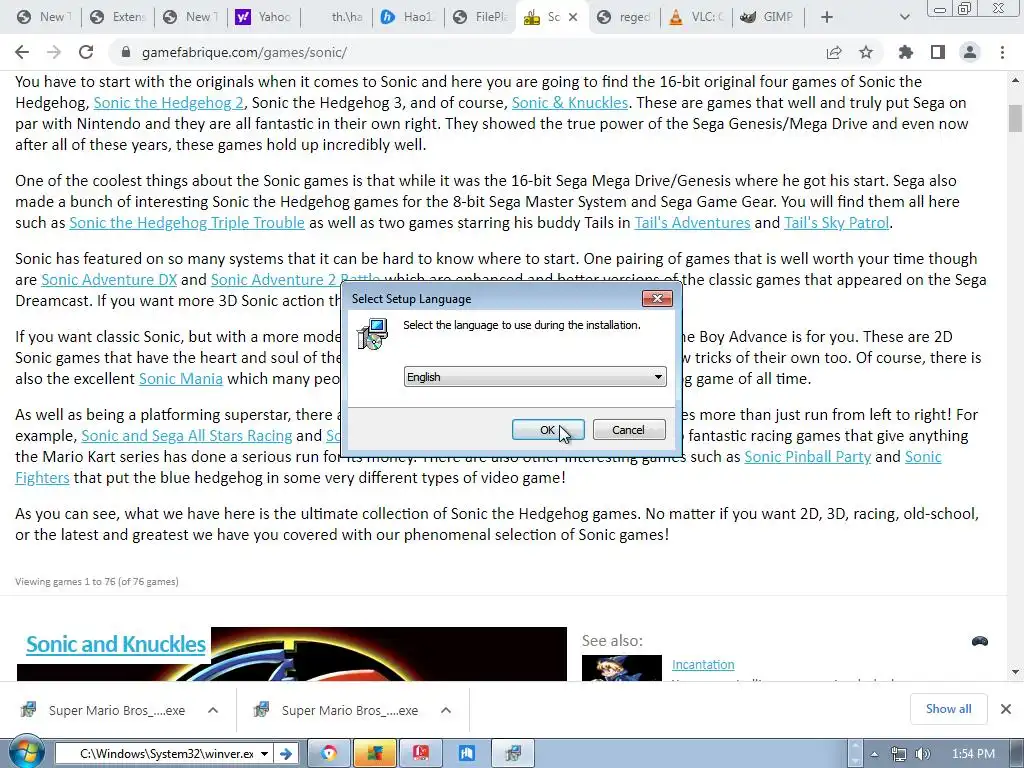
Task: Toggle the browser side panel
Action: (938, 52)
